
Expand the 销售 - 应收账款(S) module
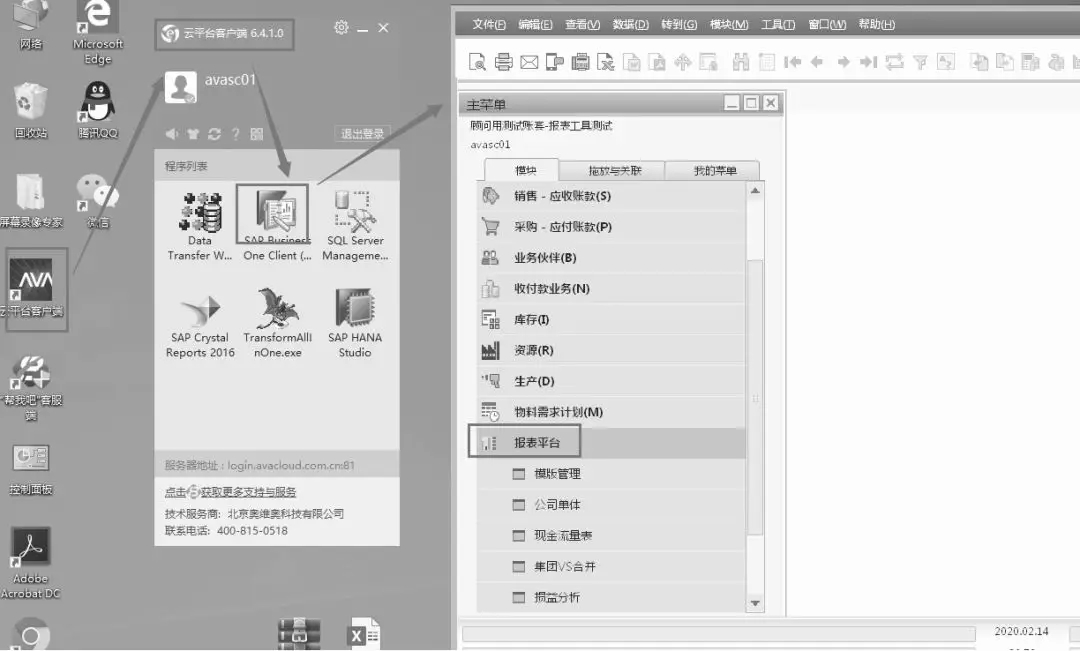(x=612, y=196)
